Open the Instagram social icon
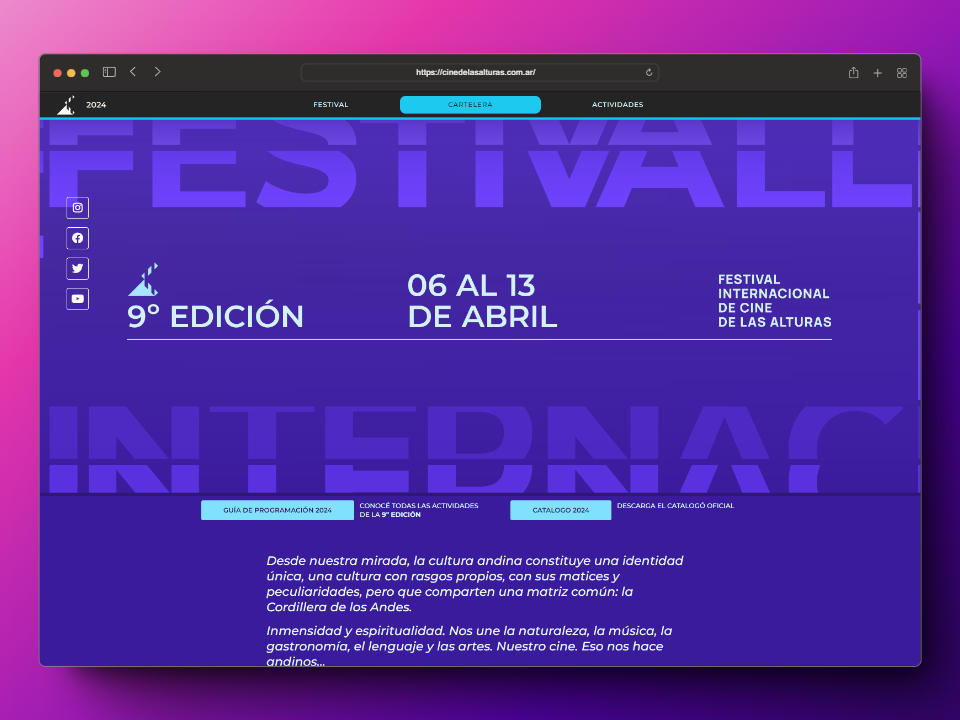The height and width of the screenshot is (720, 960). point(77,208)
